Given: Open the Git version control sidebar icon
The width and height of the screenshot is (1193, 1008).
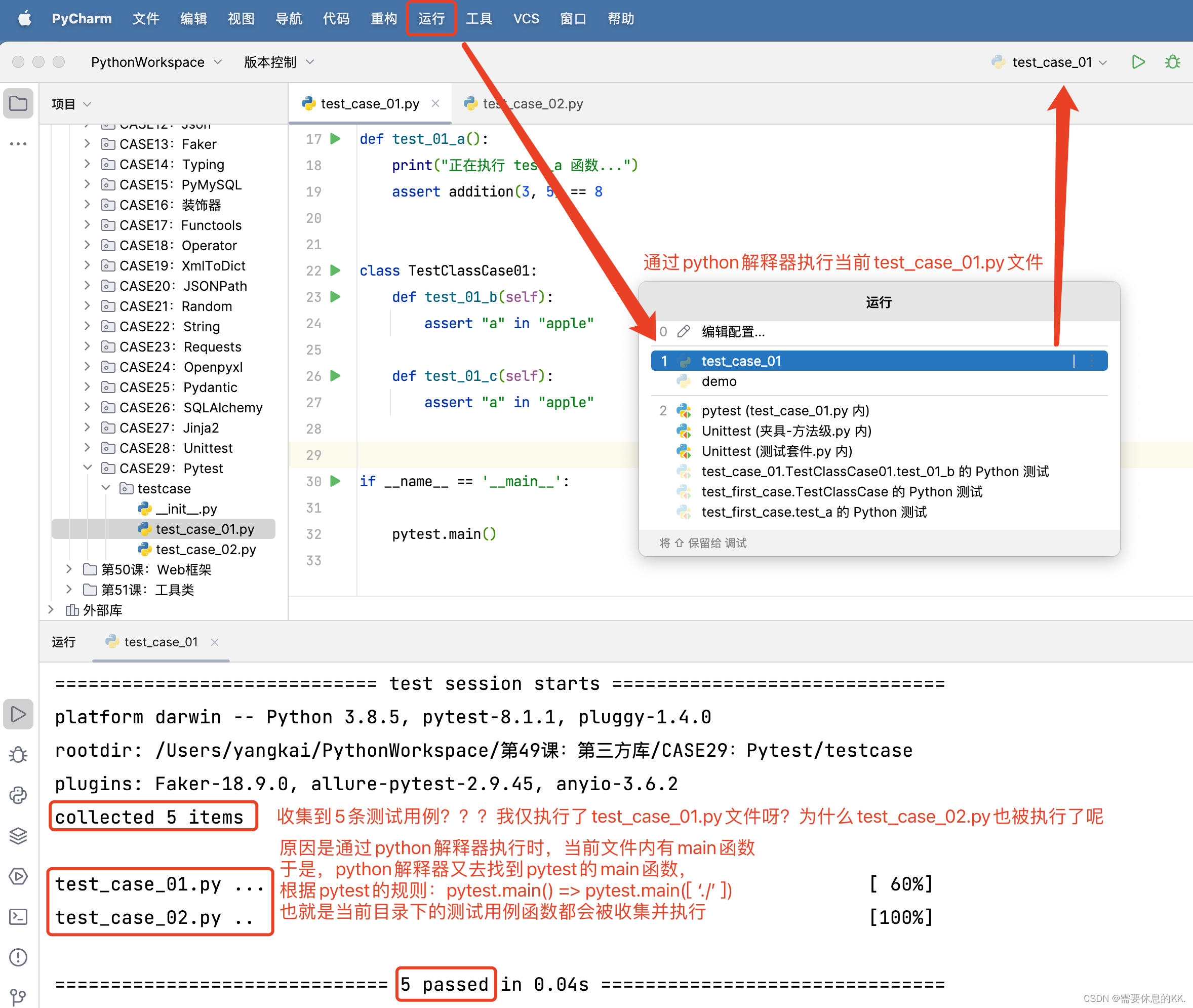Looking at the screenshot, I should coord(18,996).
